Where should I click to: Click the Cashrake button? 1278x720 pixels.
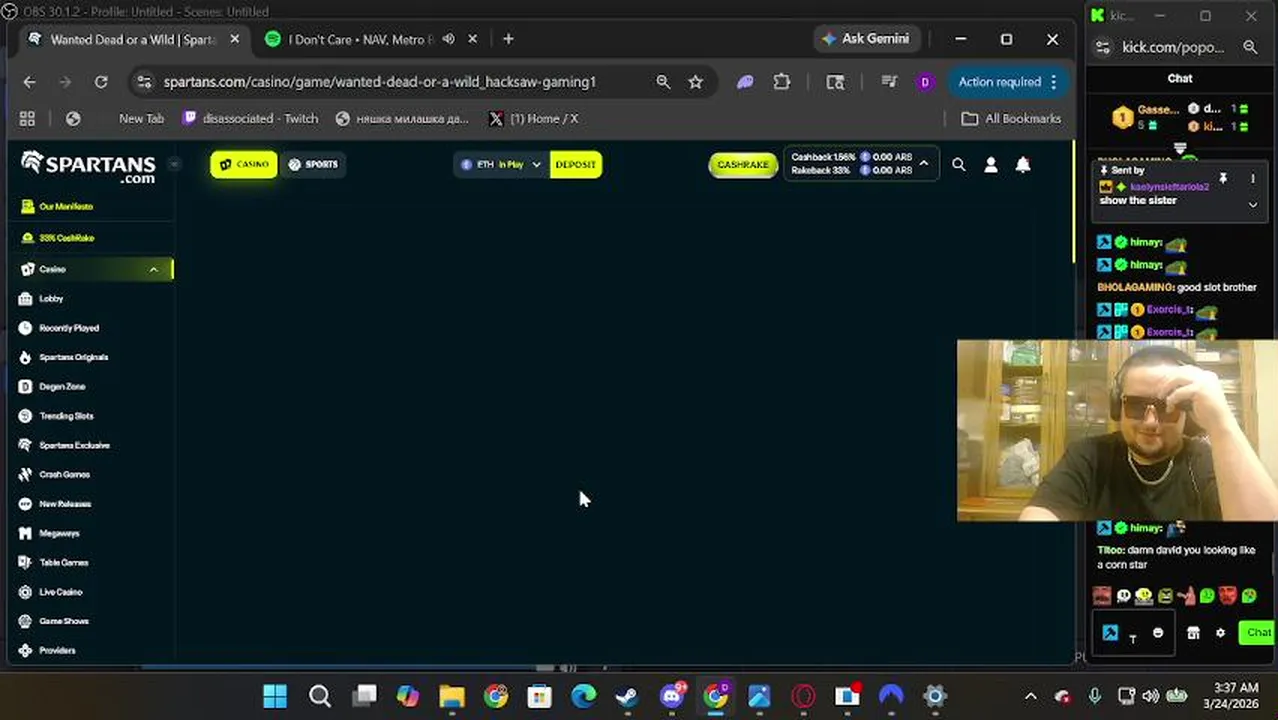click(743, 164)
